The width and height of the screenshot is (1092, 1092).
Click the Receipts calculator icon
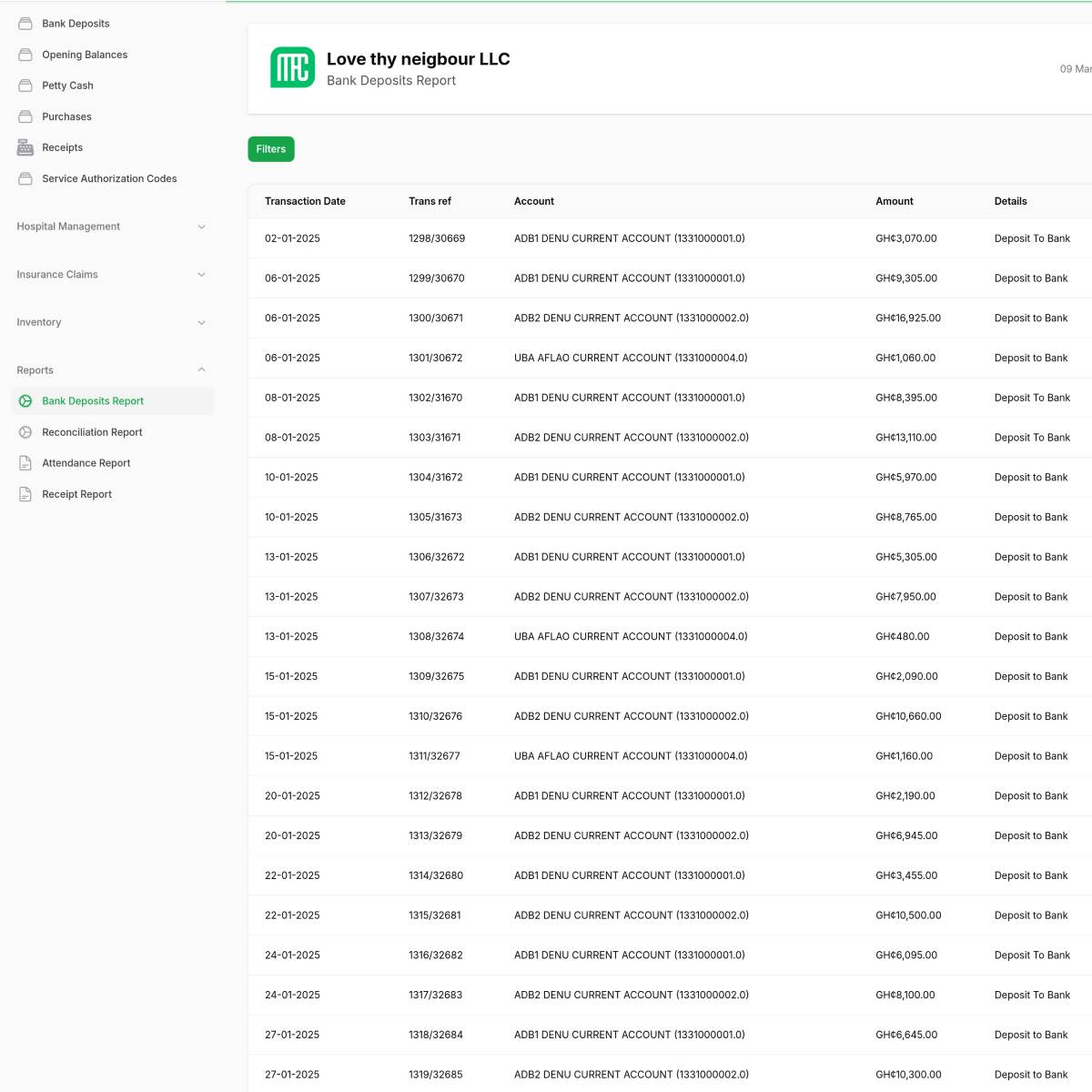coord(25,147)
